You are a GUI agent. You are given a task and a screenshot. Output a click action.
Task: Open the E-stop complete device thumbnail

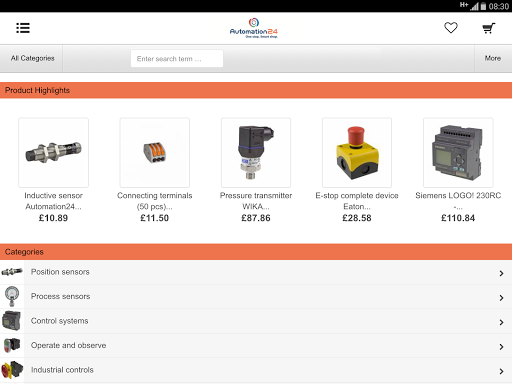click(x=357, y=152)
